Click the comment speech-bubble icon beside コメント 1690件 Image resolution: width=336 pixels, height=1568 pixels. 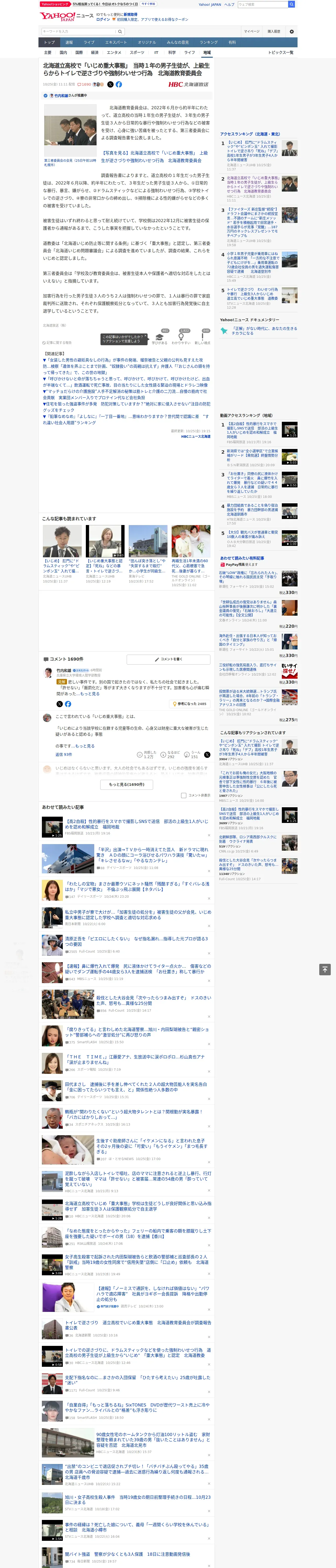[46, 659]
